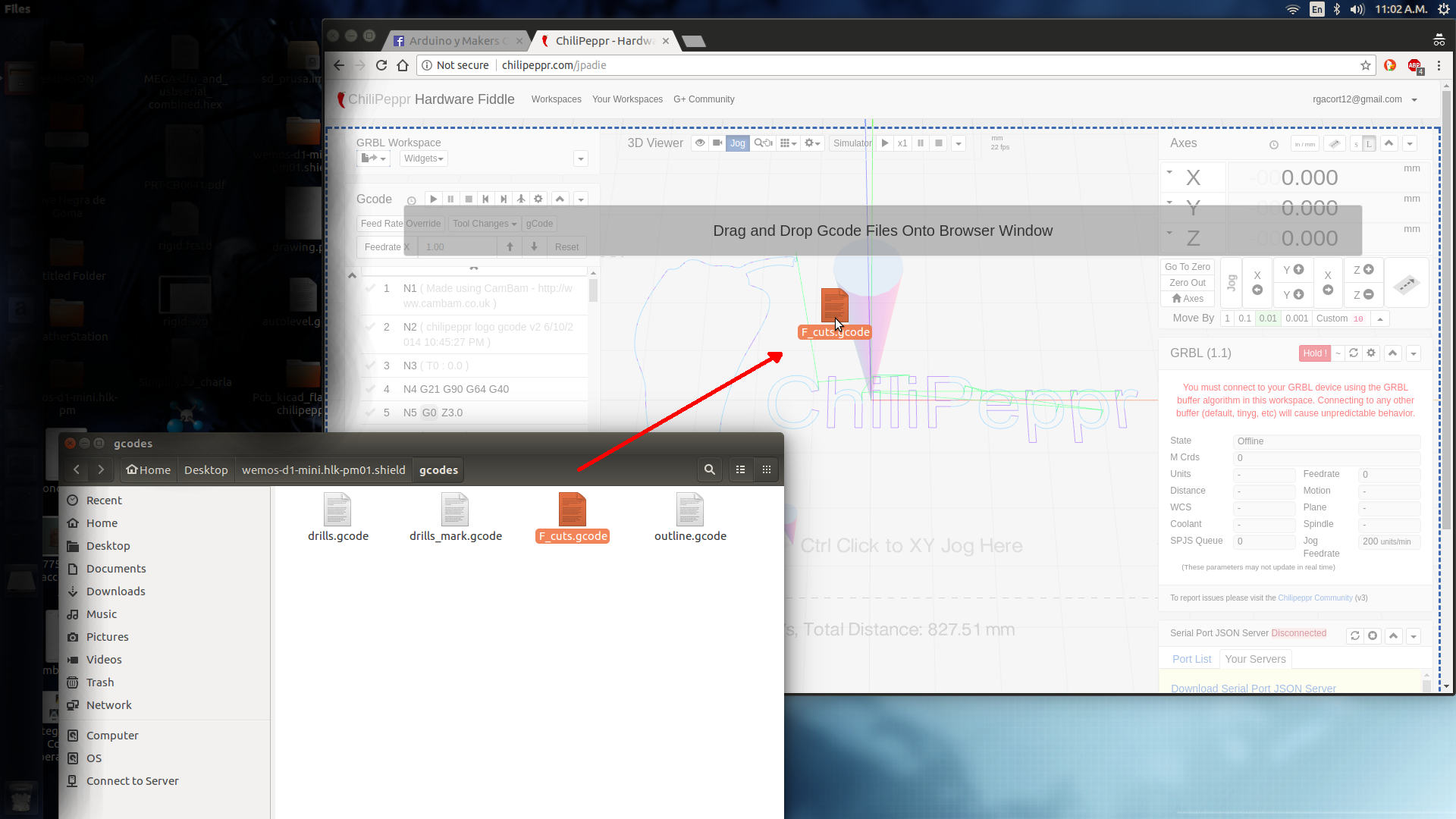
Task: Open Downloads in Files sidebar
Action: click(115, 591)
